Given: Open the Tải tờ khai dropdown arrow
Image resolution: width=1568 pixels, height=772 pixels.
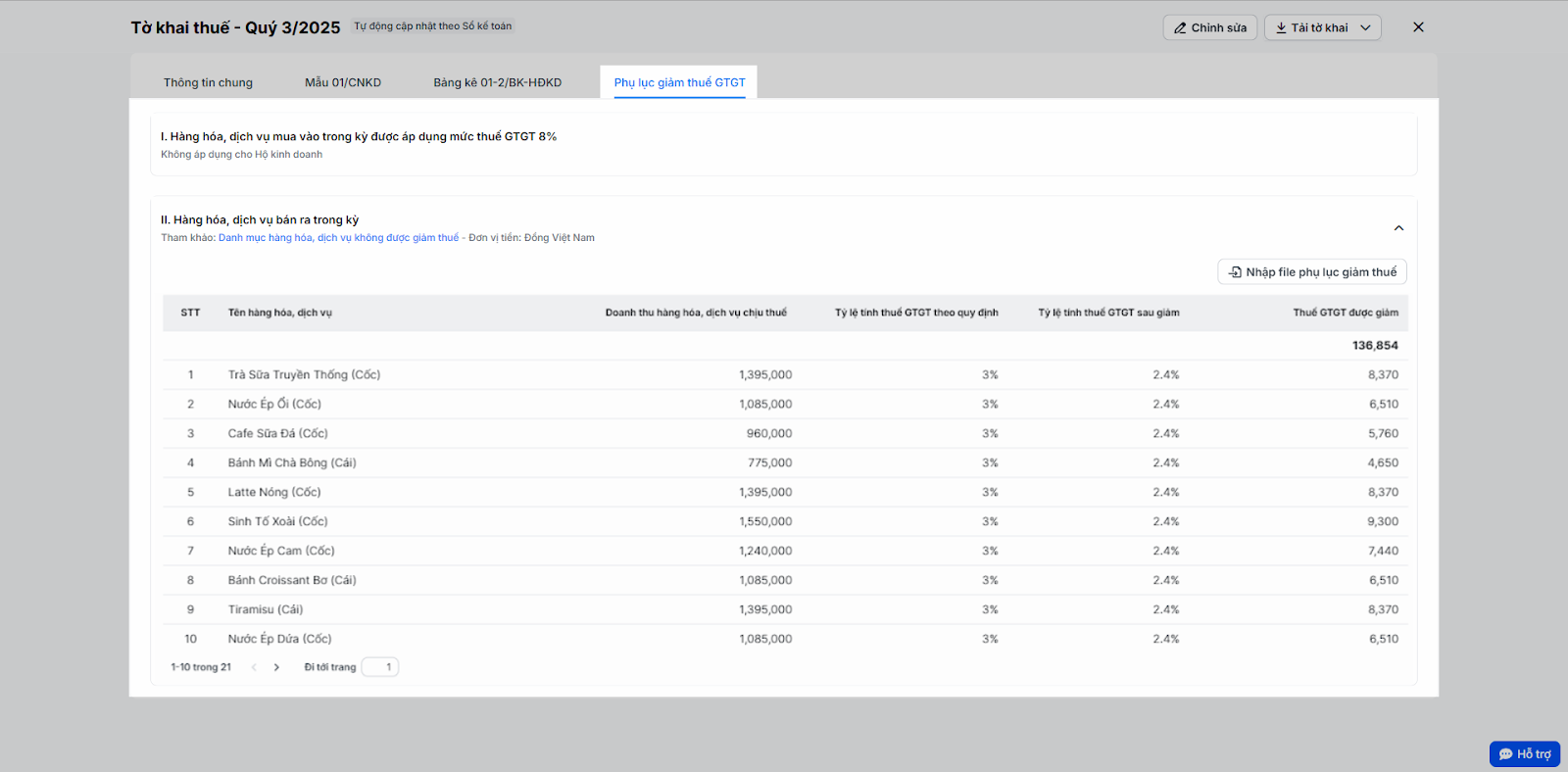Looking at the screenshot, I should (1365, 28).
